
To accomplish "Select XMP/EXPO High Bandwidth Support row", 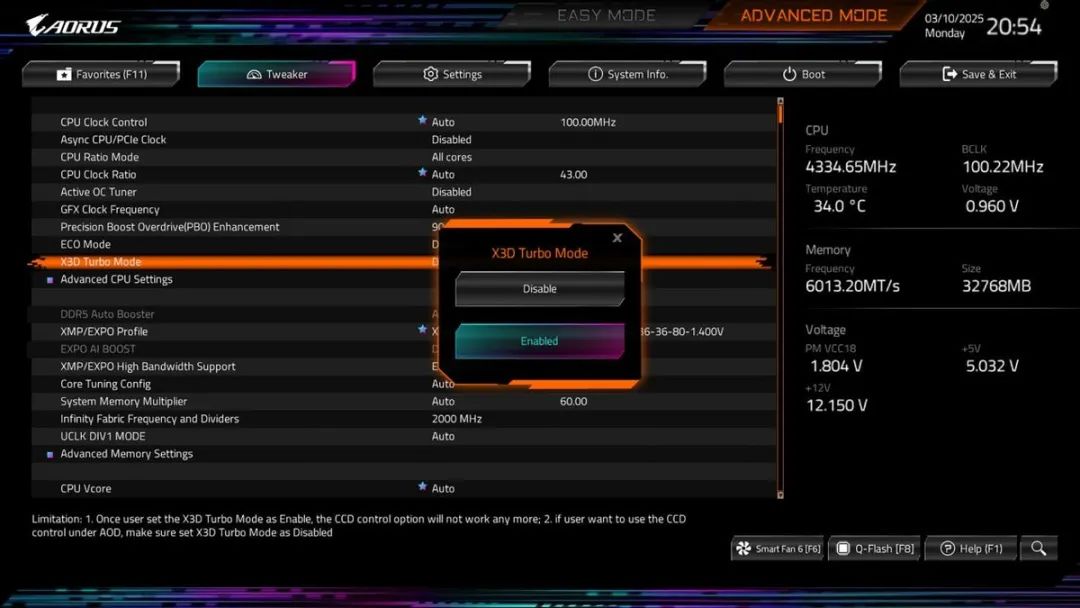I will [403, 366].
